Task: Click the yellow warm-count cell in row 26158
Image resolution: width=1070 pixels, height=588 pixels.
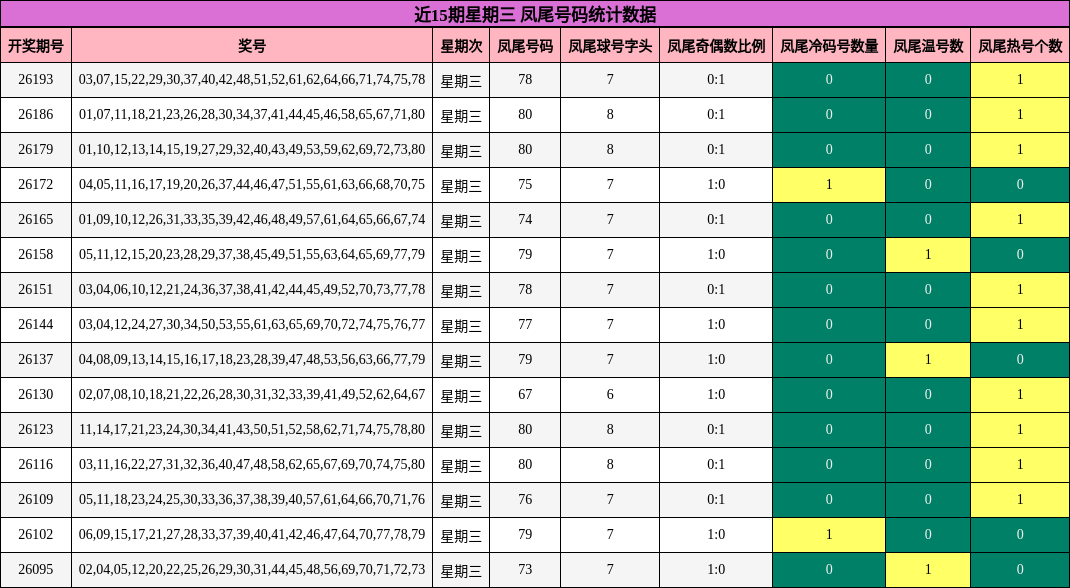Action: [928, 254]
